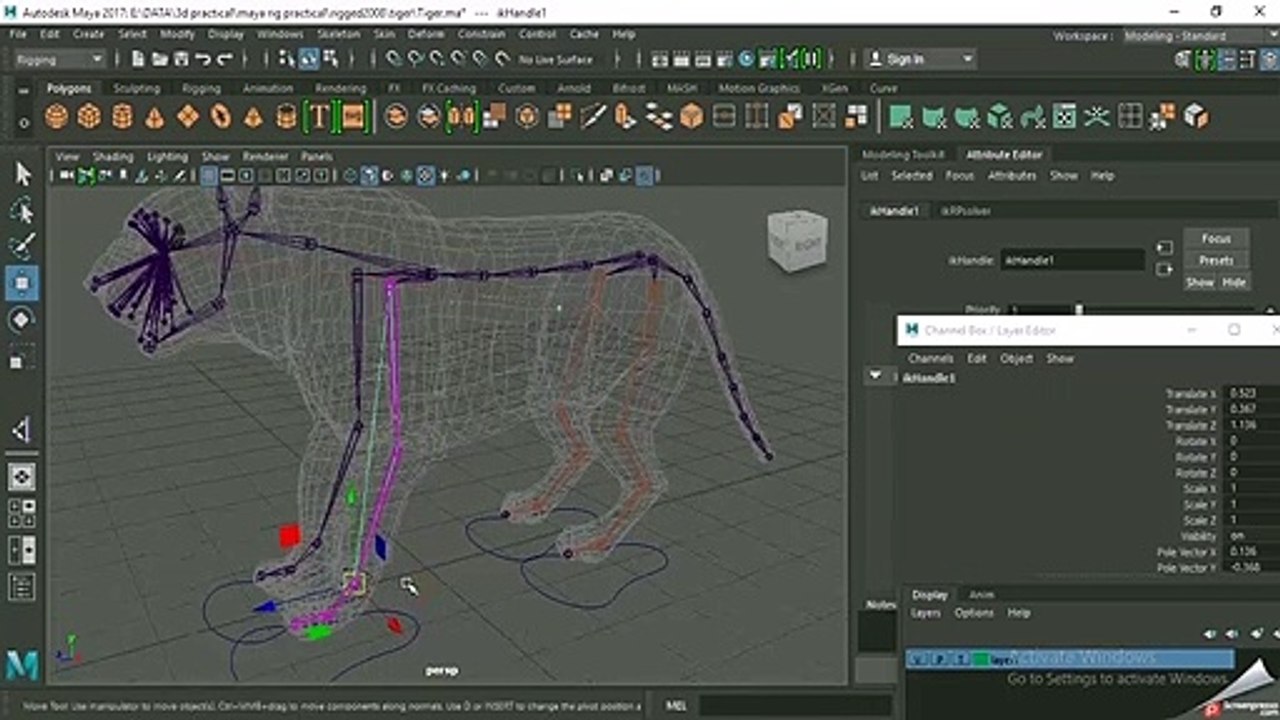Click the Show button beside Hide

pyautogui.click(x=1199, y=282)
